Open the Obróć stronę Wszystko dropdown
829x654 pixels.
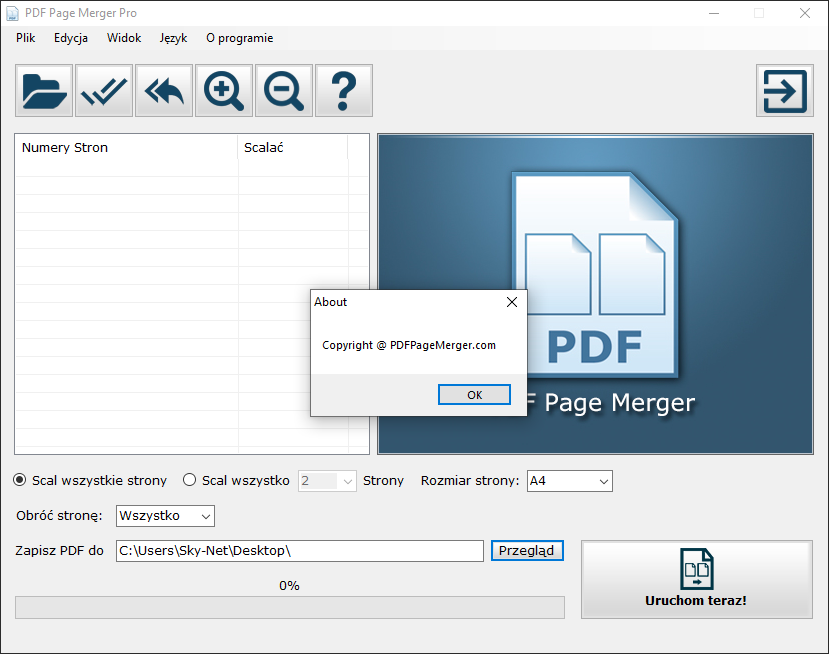(x=165, y=516)
